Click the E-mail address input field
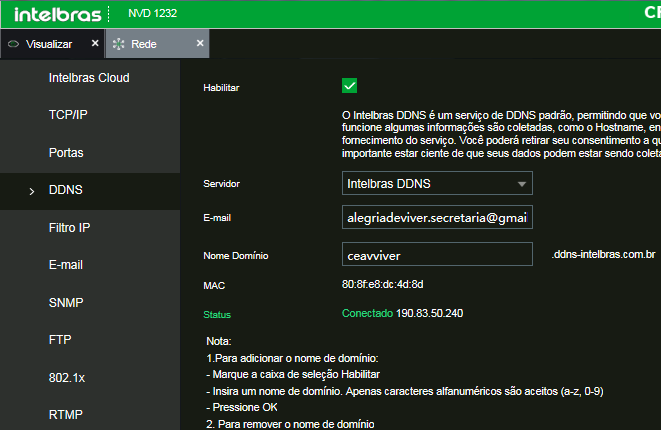This screenshot has width=661, height=430. [436, 218]
